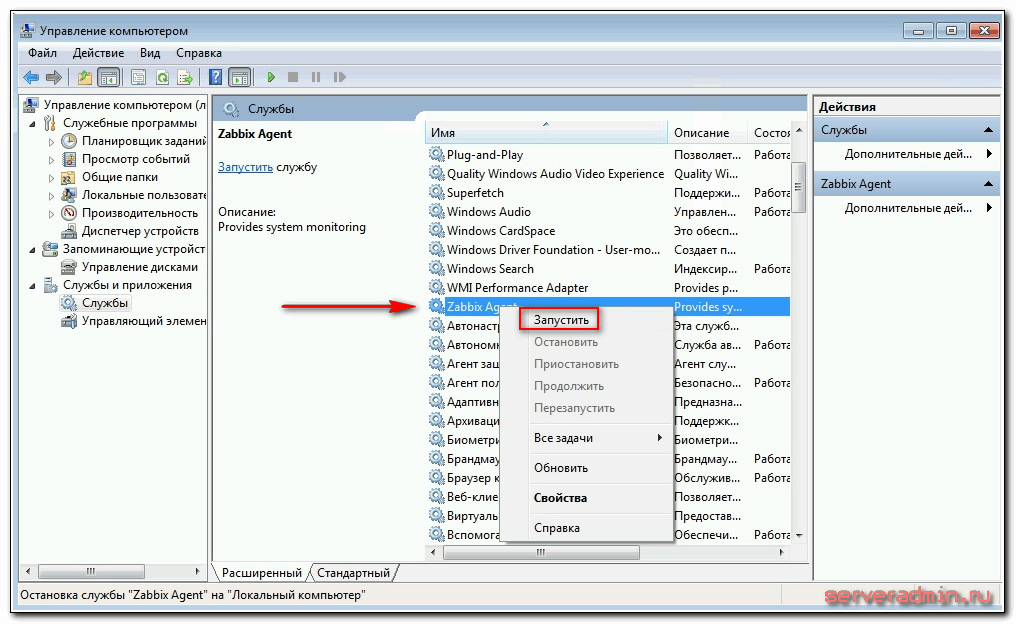Click the blue Help question-mark toolbar icon
The image size is (1016, 624).
coord(215,77)
